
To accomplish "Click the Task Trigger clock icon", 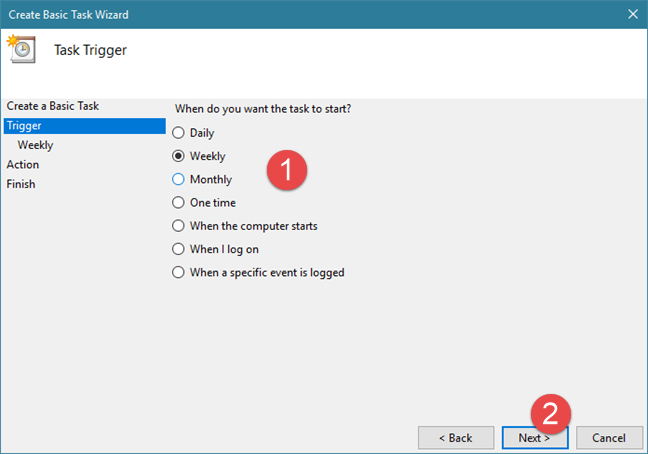I will pyautogui.click(x=20, y=49).
